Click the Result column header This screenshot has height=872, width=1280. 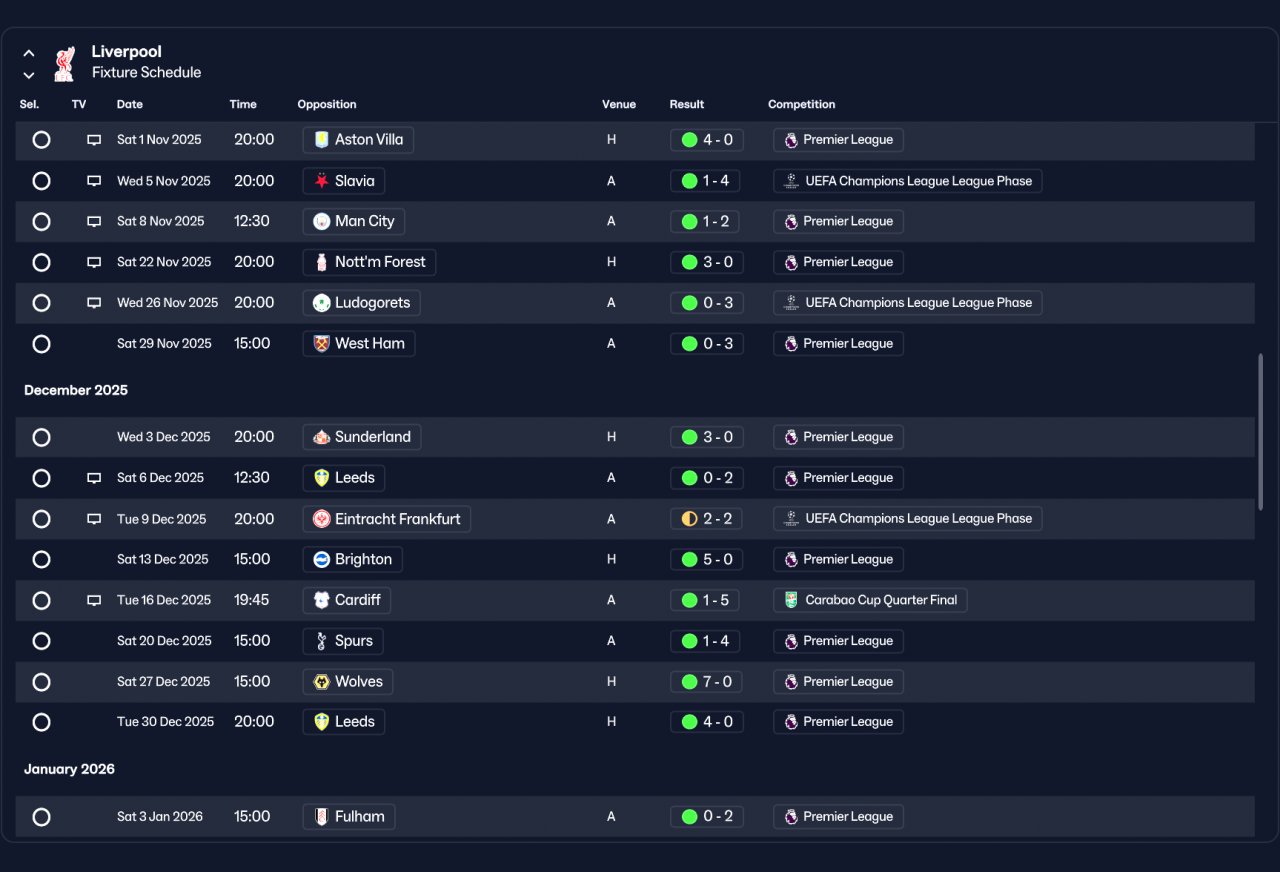click(x=687, y=104)
